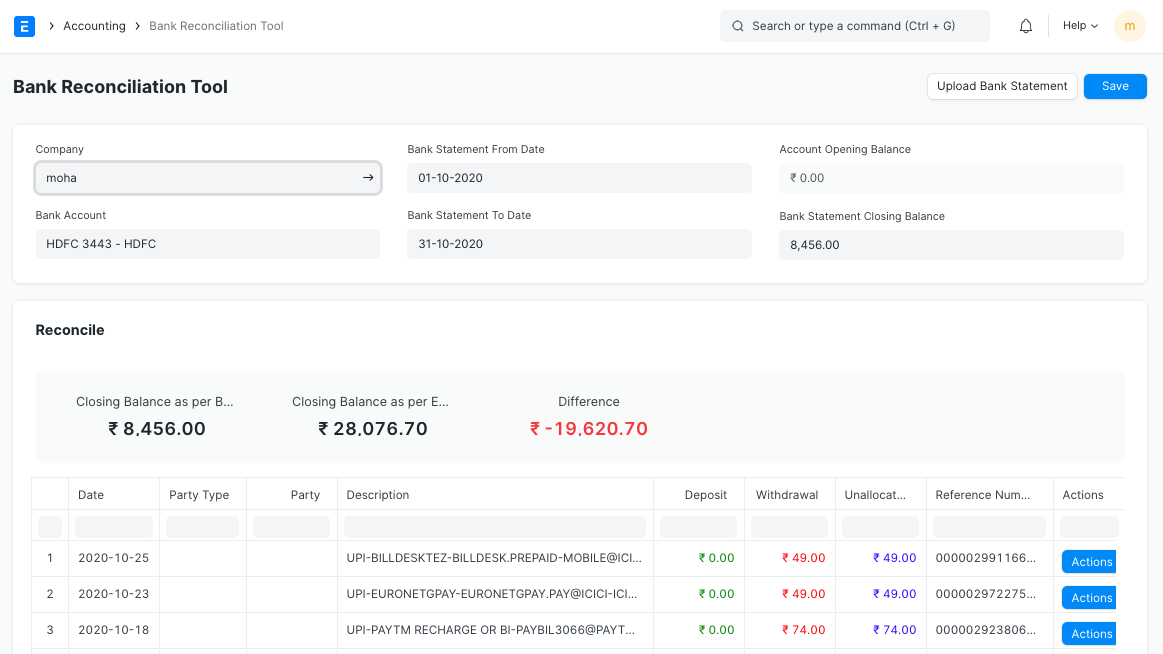
Task: Open the user avatar menu
Action: (x=1129, y=26)
